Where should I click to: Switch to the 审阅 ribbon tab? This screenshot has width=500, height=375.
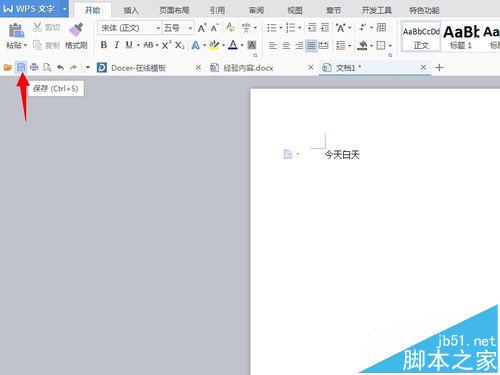click(x=256, y=10)
